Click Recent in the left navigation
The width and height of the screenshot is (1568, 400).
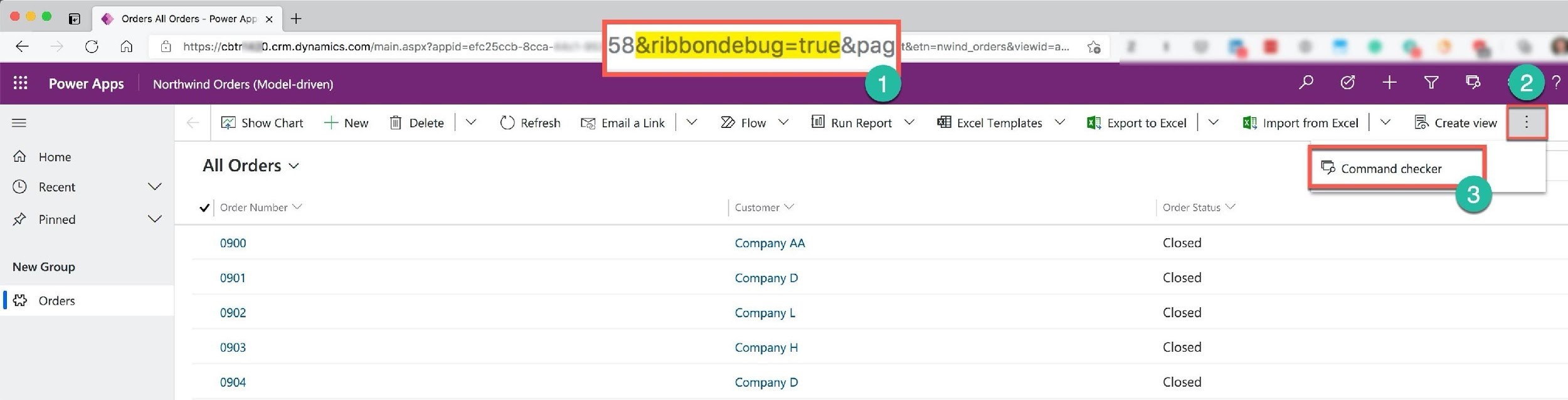57,187
